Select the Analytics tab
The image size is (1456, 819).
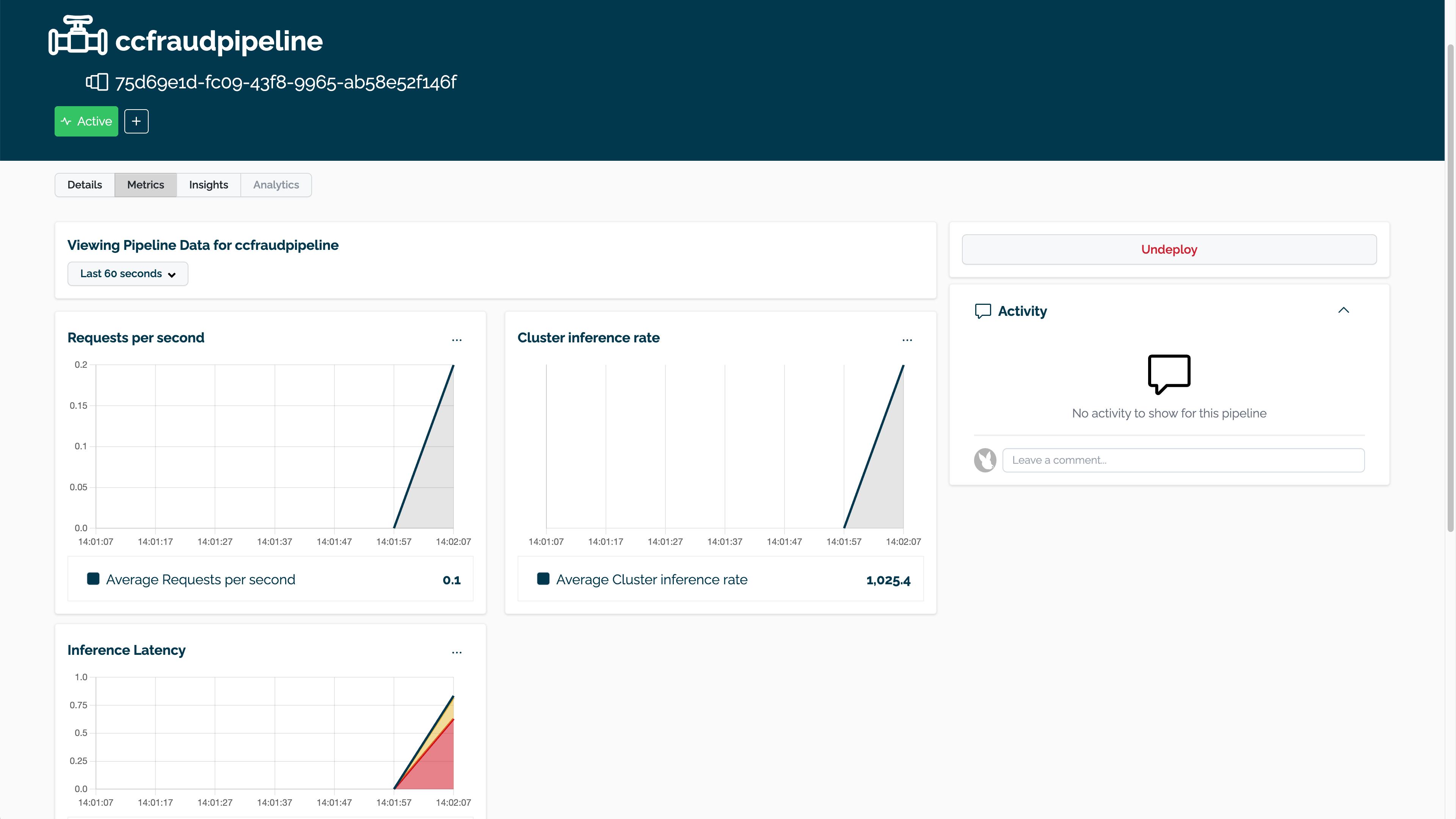276,185
